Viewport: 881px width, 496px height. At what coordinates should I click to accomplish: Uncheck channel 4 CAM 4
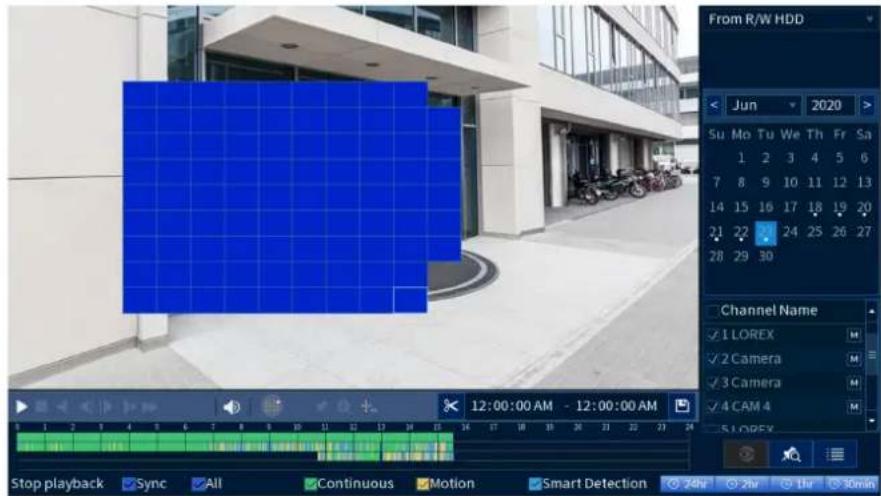point(713,407)
